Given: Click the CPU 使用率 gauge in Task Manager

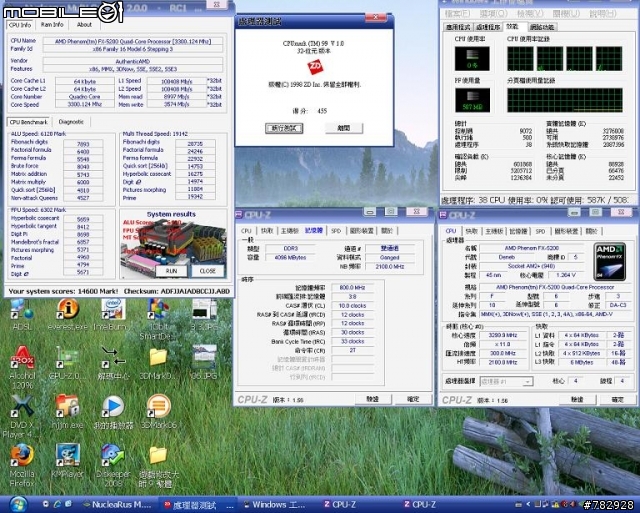Looking at the screenshot, I should (472, 58).
